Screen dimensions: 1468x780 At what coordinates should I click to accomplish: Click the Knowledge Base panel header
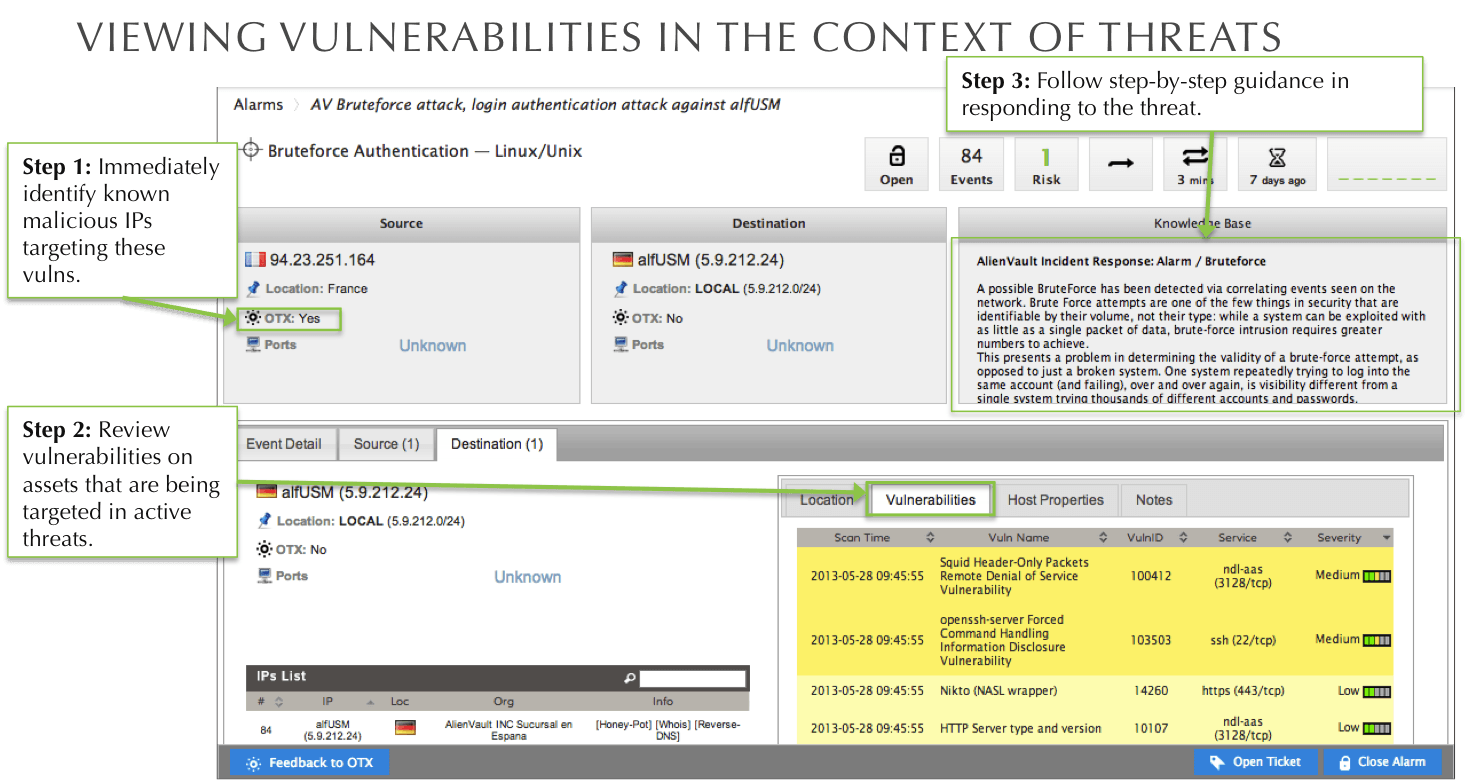click(x=1202, y=223)
